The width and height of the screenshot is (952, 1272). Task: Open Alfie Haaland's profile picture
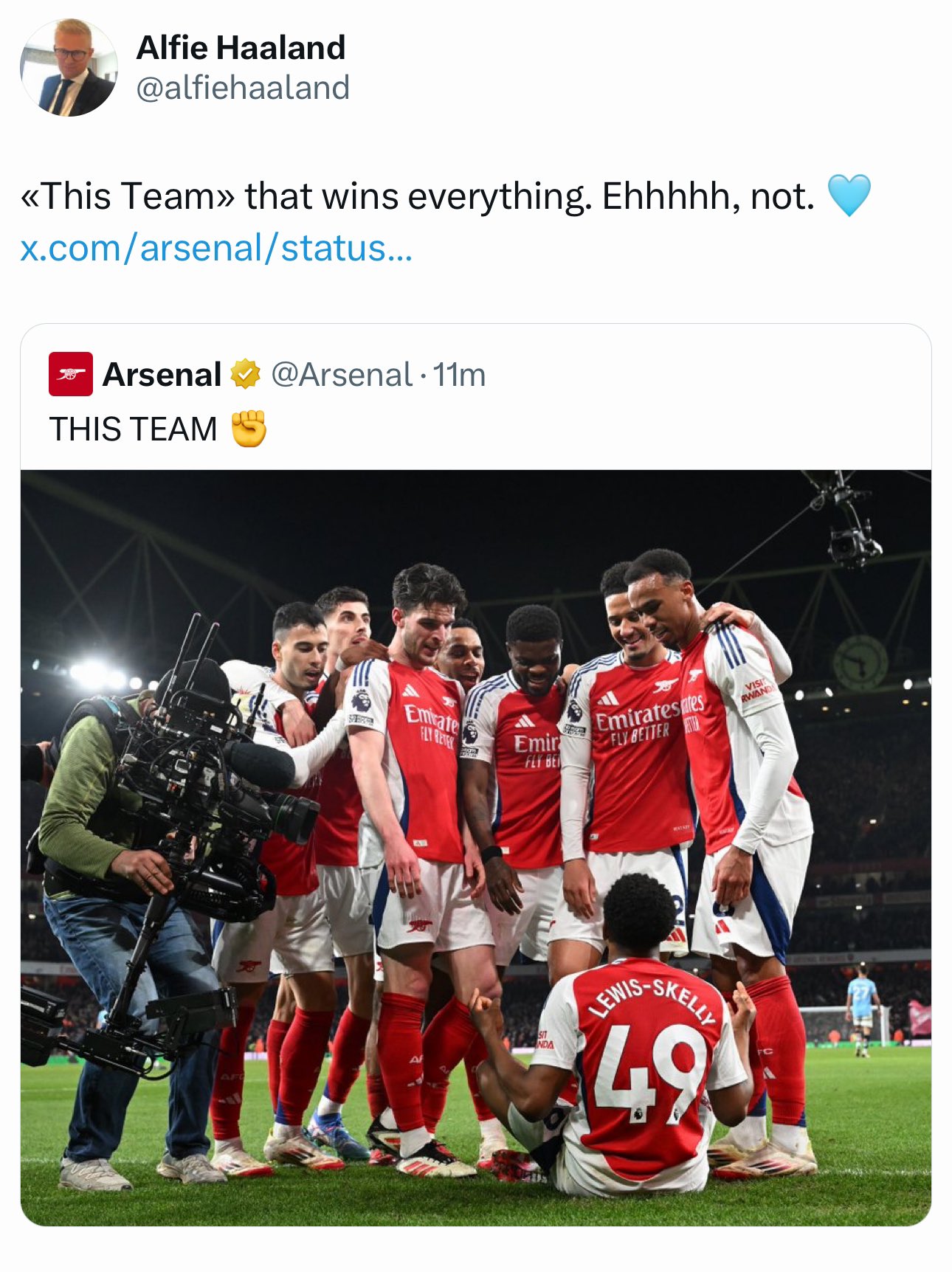(69, 68)
